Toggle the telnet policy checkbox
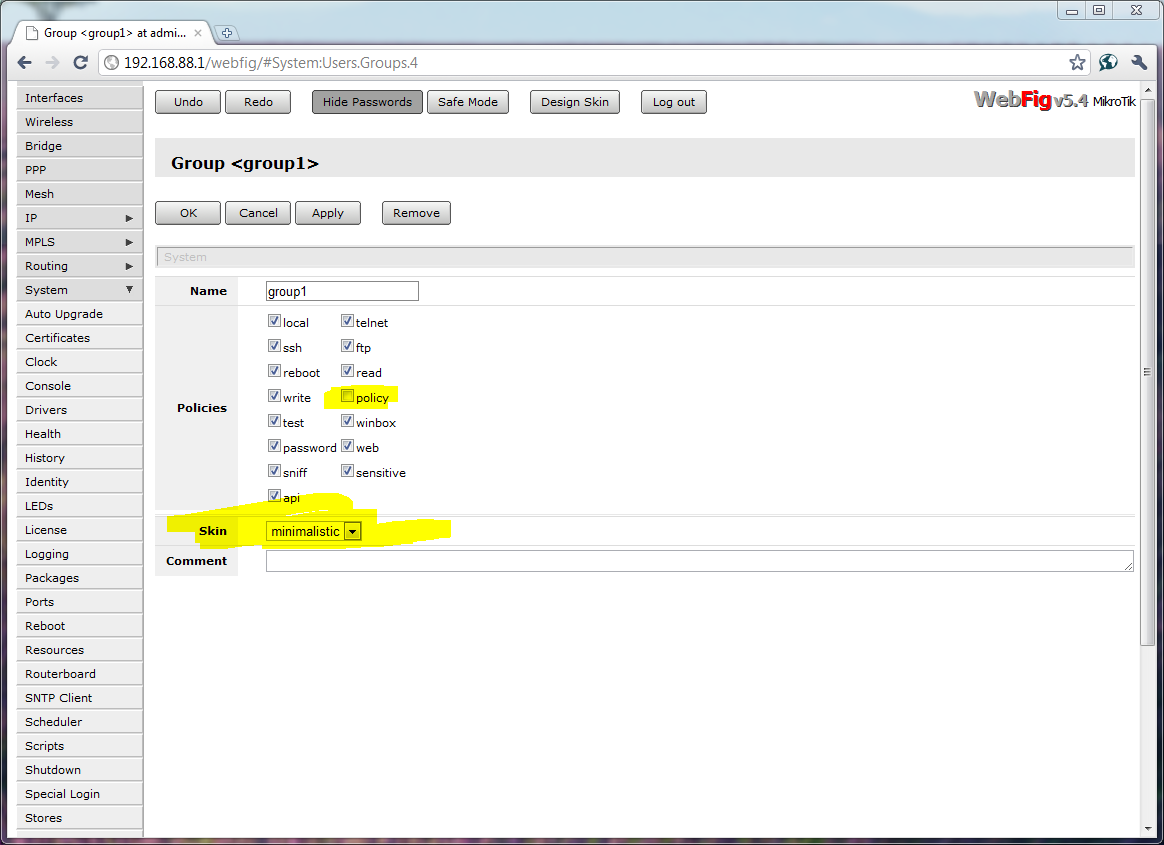The image size is (1164, 845). click(347, 321)
